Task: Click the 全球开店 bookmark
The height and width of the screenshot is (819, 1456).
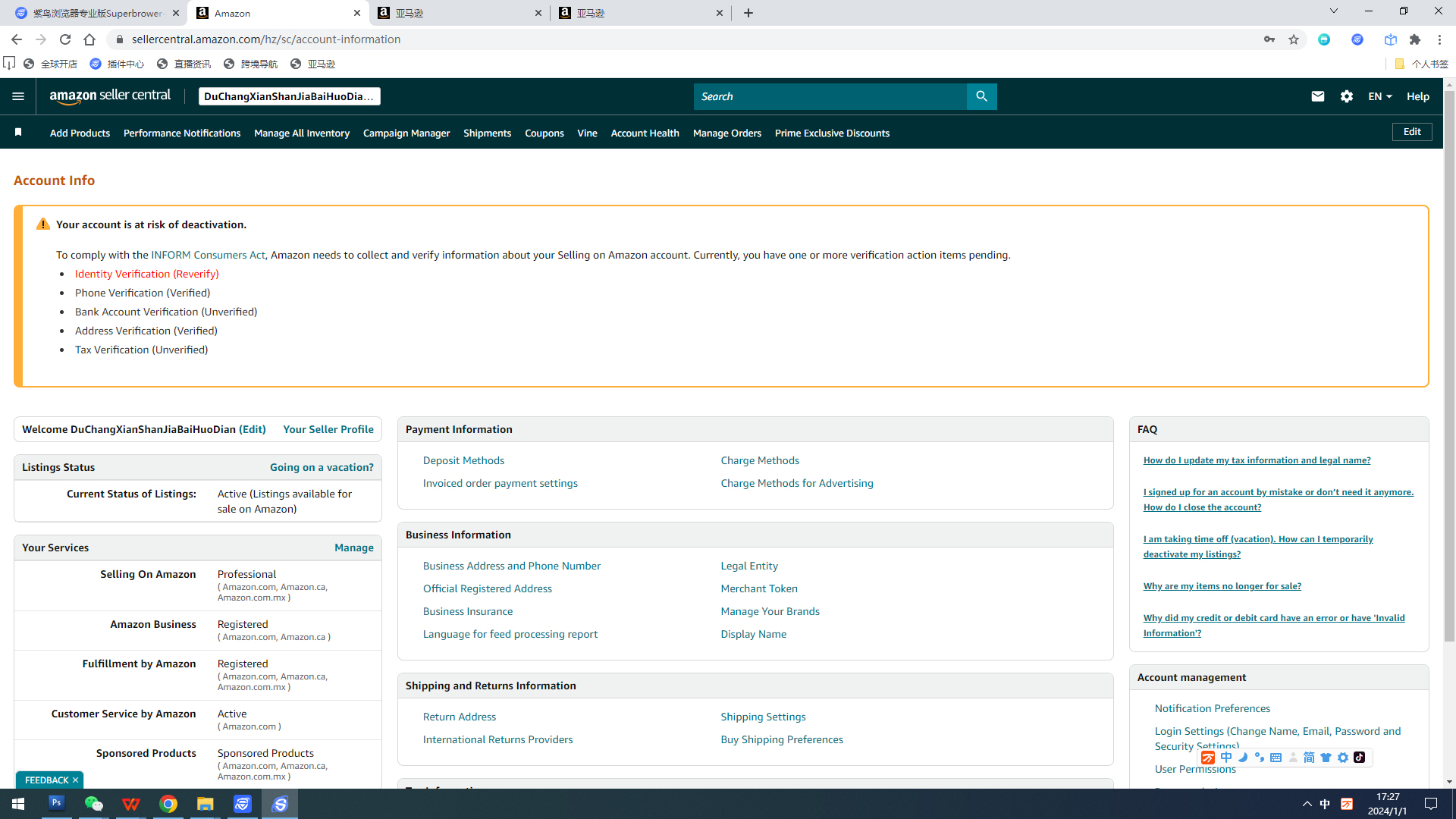Action: [51, 64]
